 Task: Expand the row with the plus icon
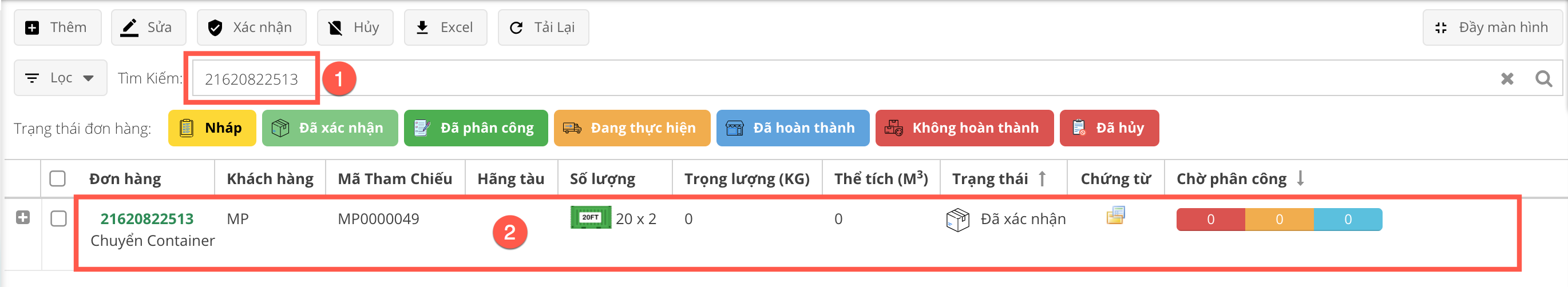(x=23, y=218)
